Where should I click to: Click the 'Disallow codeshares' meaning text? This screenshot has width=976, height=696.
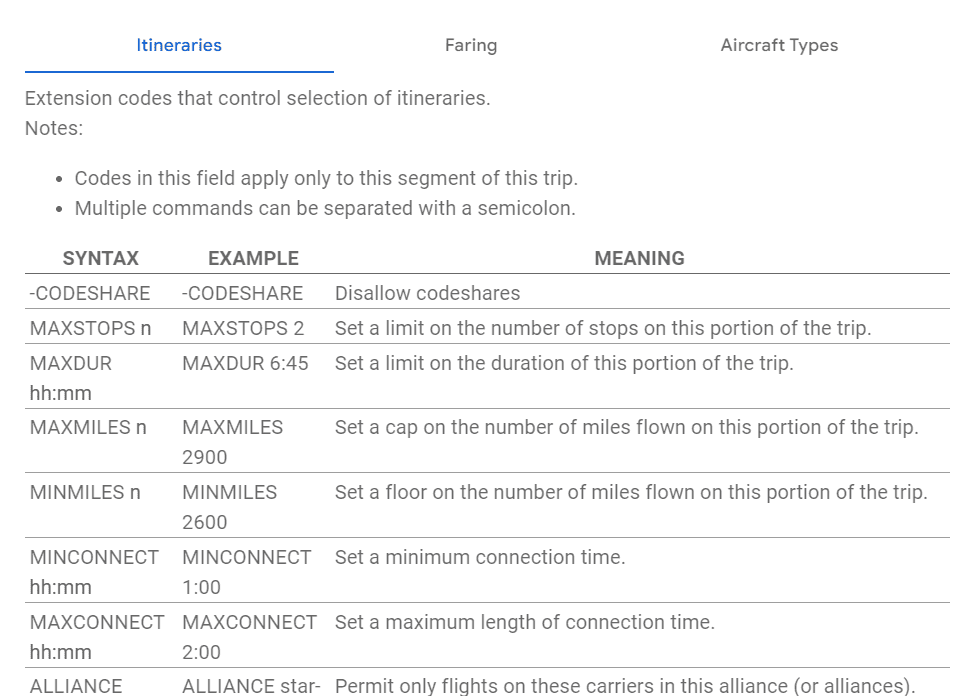(427, 293)
